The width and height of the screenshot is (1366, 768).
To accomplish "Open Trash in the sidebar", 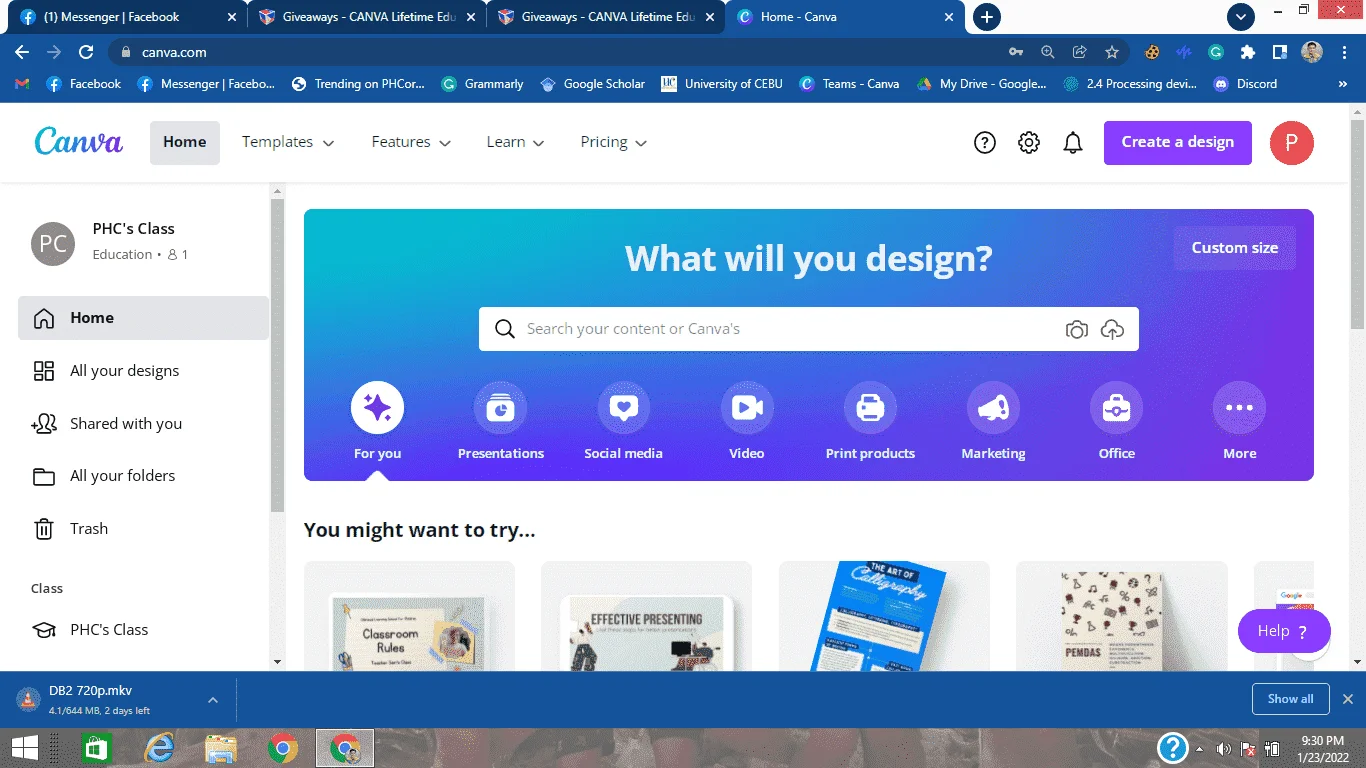I will coord(143,529).
